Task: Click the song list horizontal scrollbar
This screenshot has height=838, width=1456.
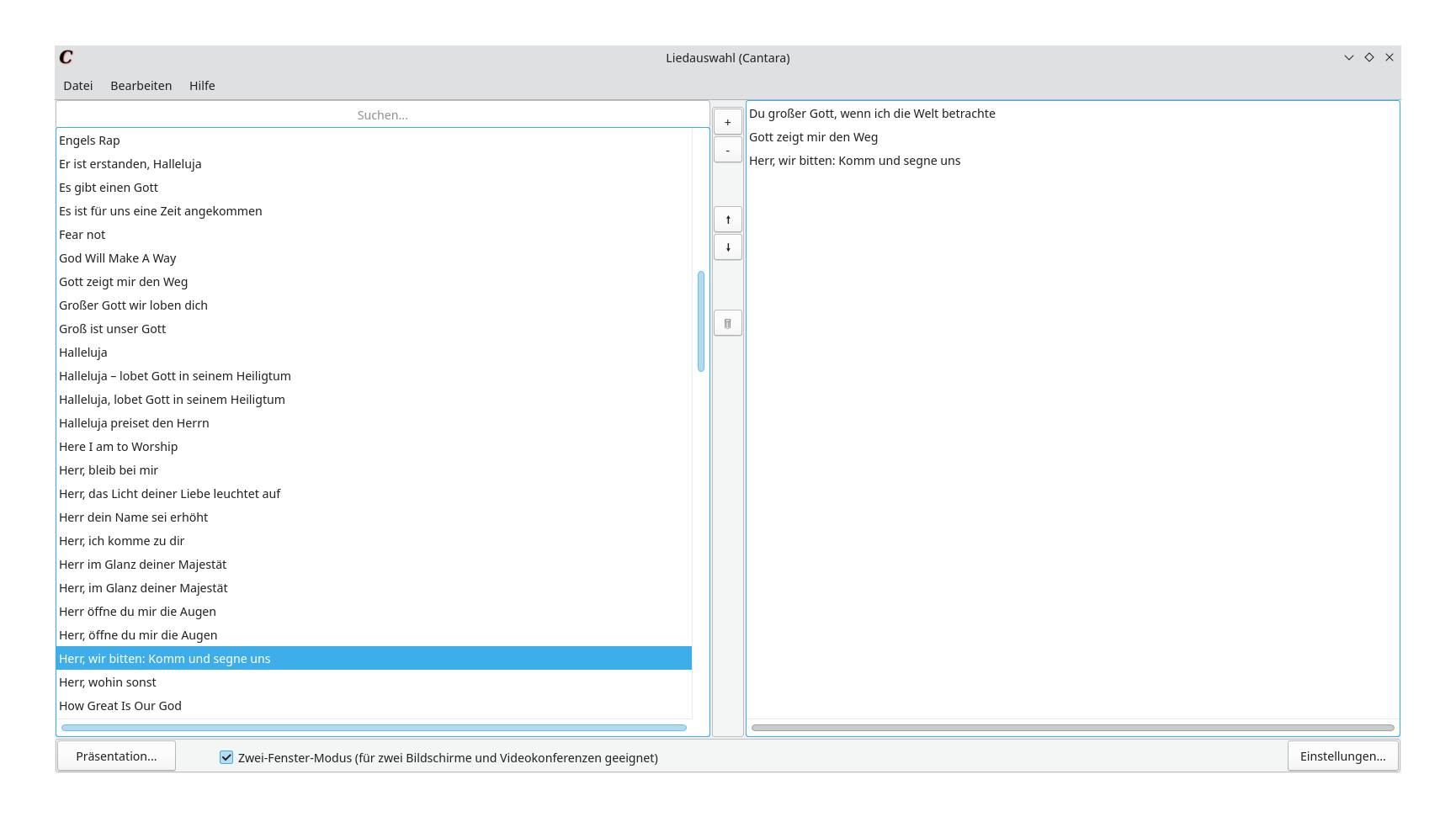Action: pos(374,728)
